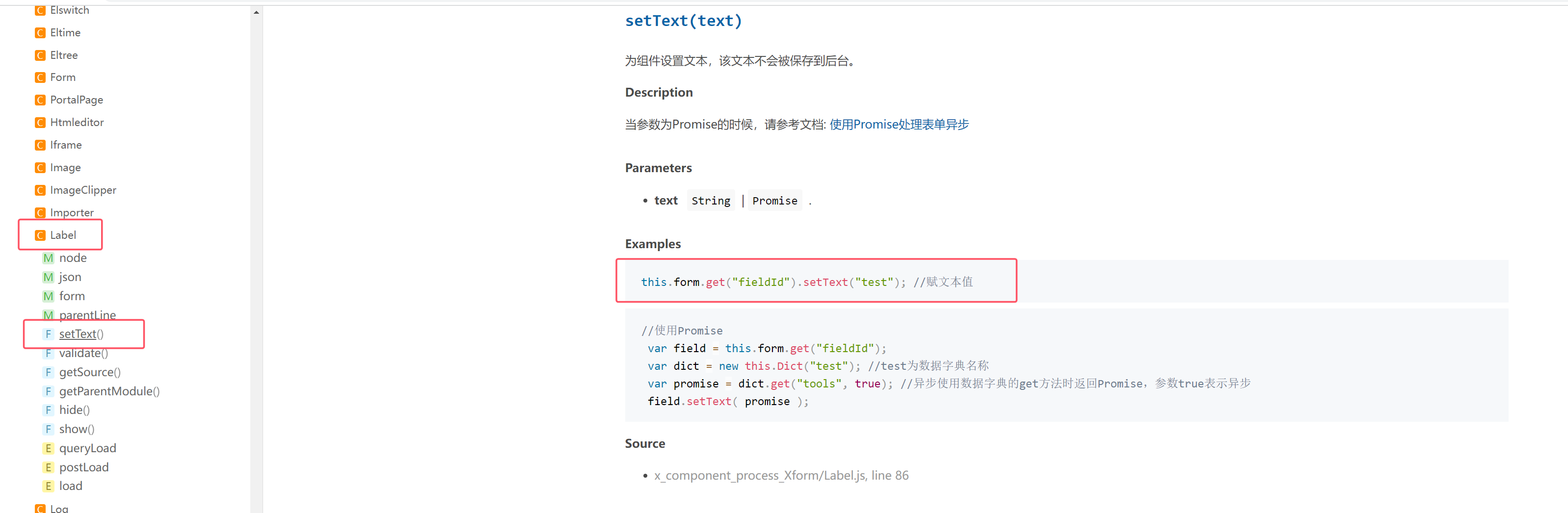The height and width of the screenshot is (513, 1568).
Task: Click the yellow E icon beside queryLoad
Action: 48,448
